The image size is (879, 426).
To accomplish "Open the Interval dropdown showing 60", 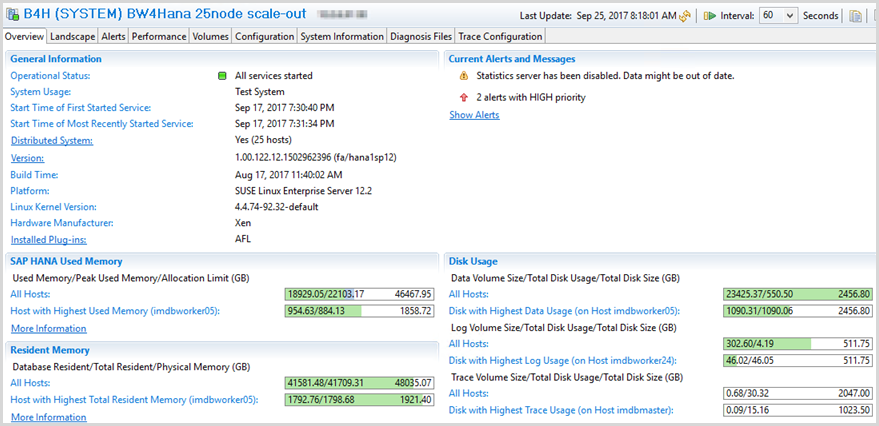I will click(779, 16).
